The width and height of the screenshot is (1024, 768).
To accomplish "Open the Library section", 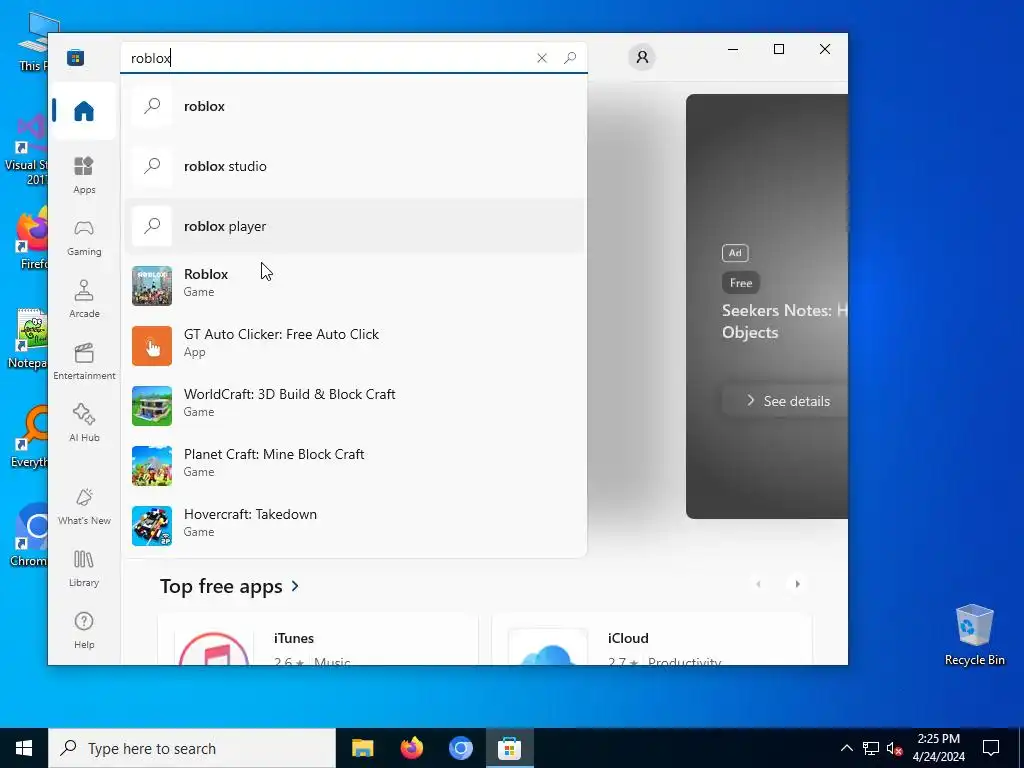I will pyautogui.click(x=84, y=568).
